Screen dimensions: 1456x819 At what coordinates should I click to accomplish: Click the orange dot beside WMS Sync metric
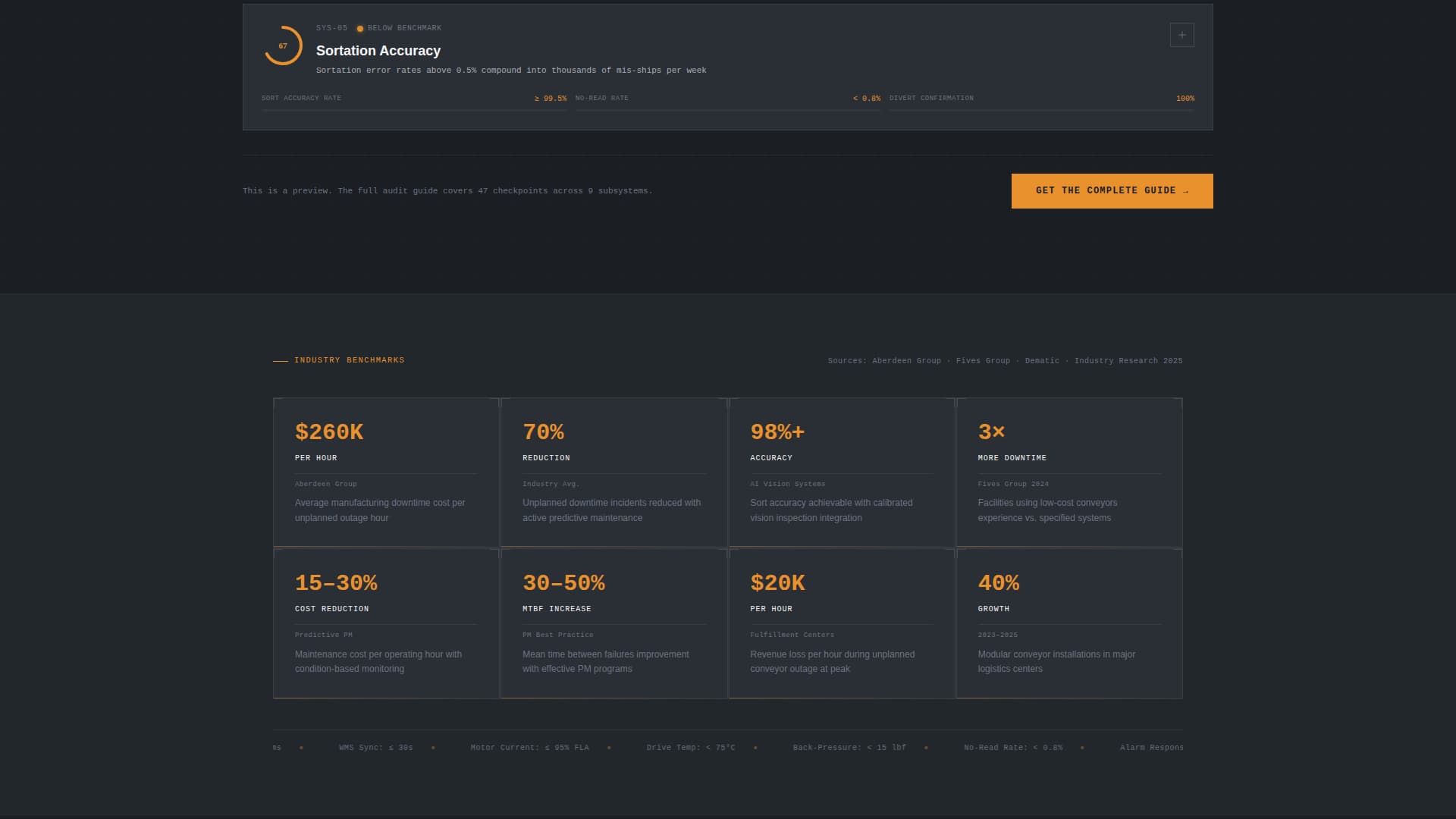pos(433,747)
